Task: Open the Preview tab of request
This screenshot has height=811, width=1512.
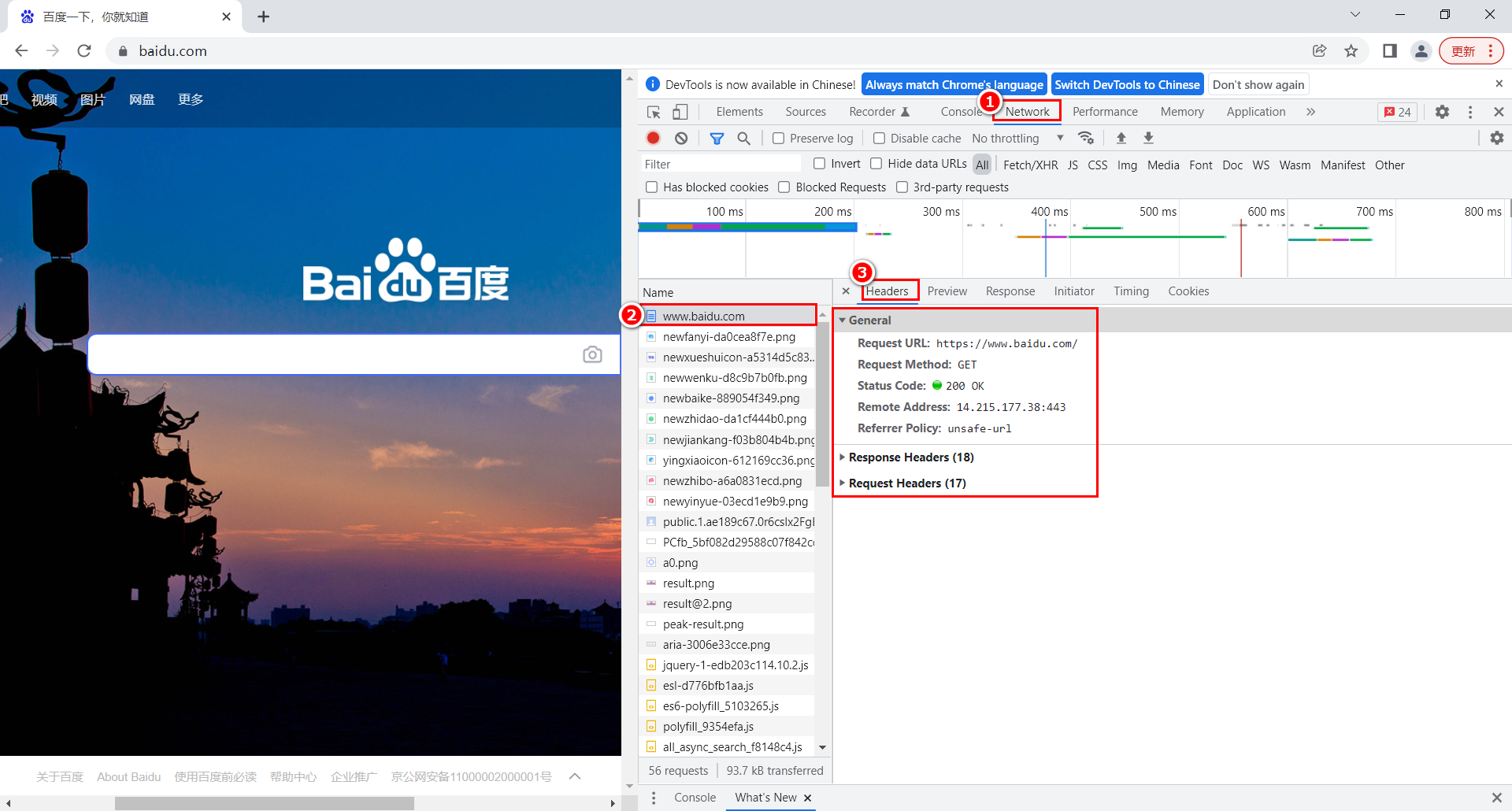Action: [947, 291]
